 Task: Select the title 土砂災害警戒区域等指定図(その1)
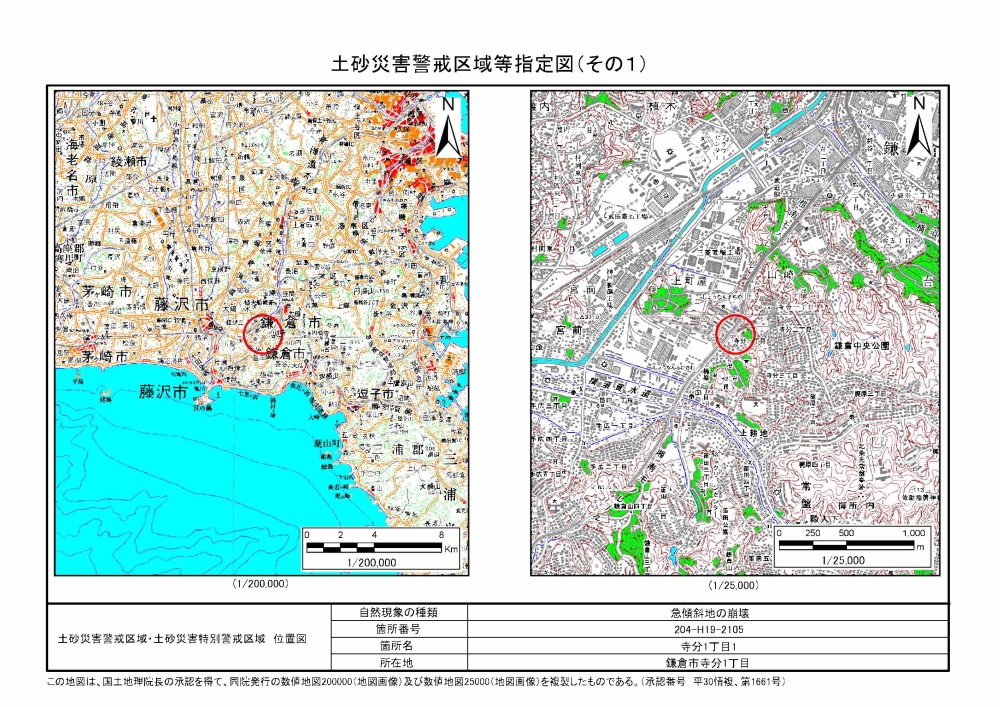pyautogui.click(x=489, y=64)
